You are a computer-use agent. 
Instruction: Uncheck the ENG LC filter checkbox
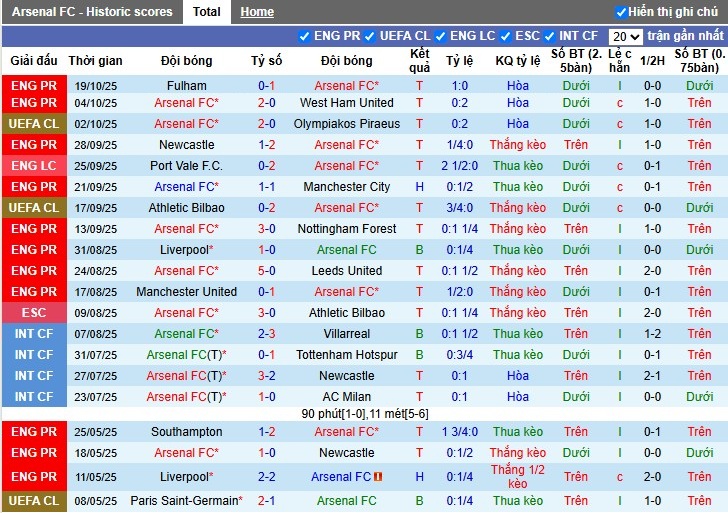coord(442,36)
